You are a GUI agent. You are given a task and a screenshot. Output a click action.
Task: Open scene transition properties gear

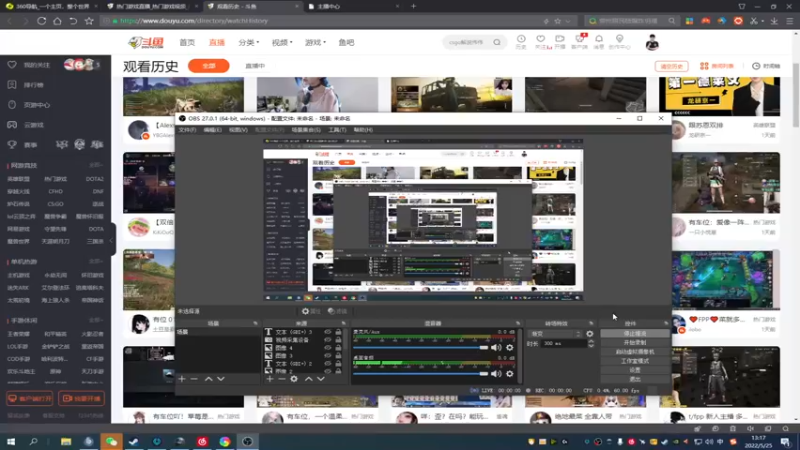[590, 334]
